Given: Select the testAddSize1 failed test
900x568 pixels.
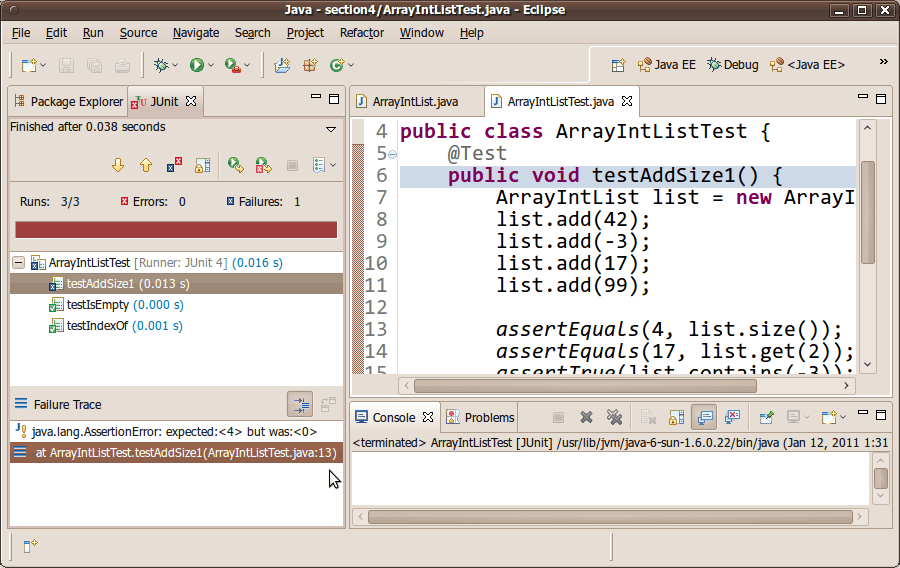Looking at the screenshot, I should [x=176, y=283].
